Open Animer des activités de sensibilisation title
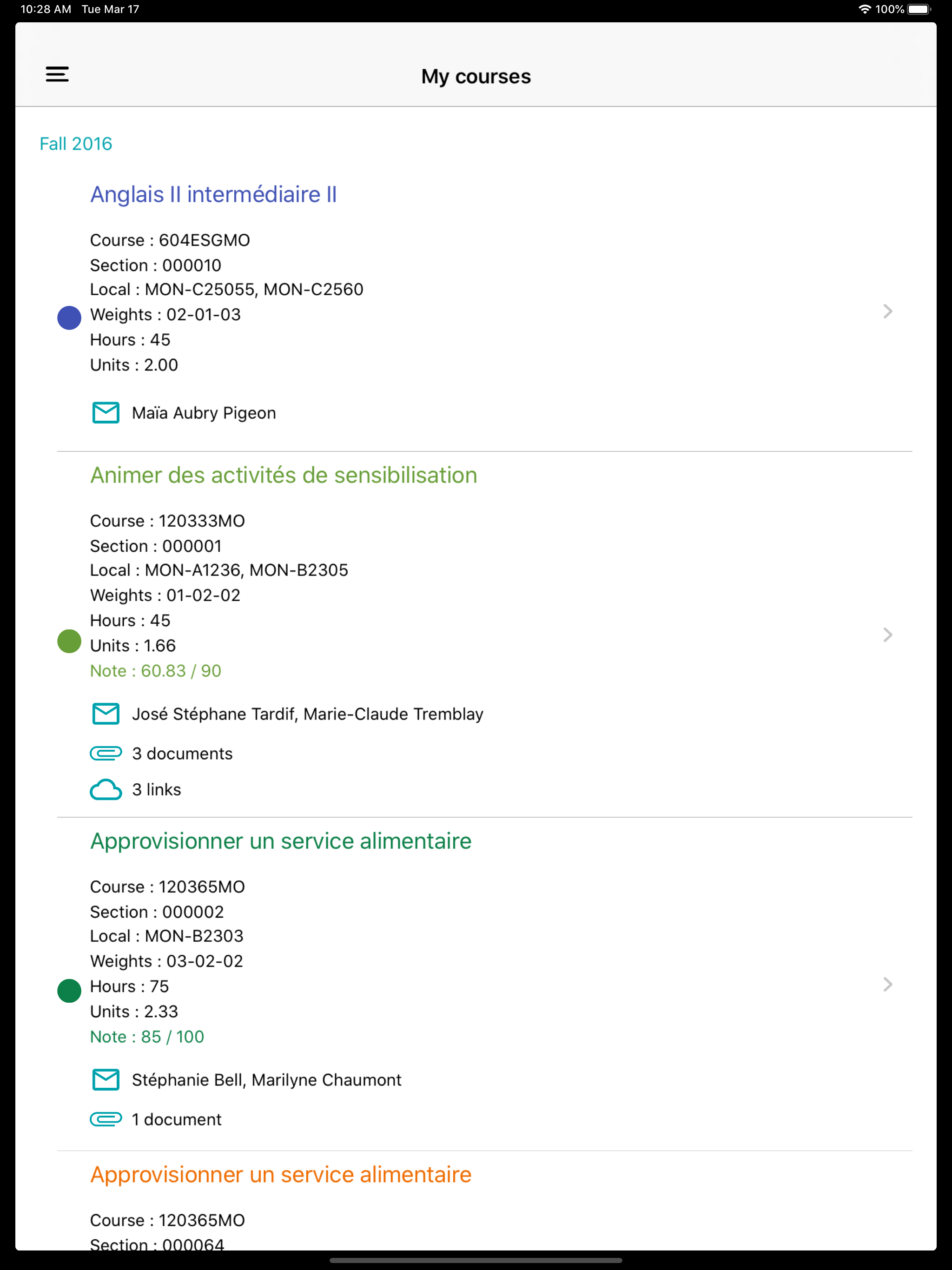The width and height of the screenshot is (952, 1270). point(284,476)
